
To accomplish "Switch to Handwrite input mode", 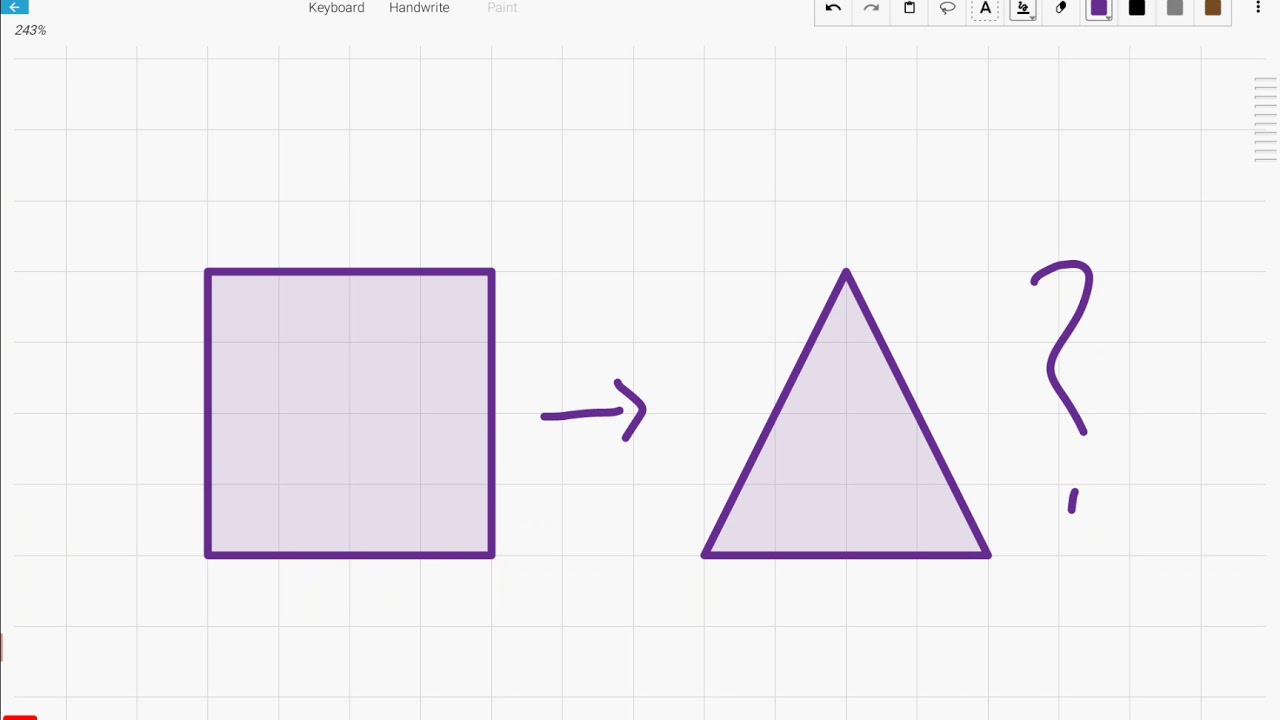I will (419, 8).
